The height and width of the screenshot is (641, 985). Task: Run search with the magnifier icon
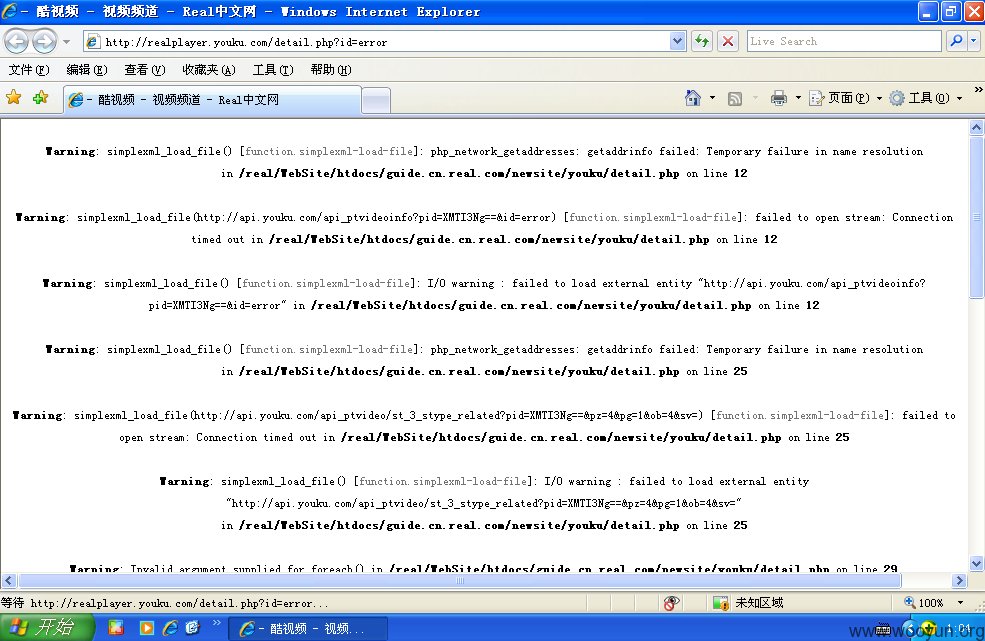956,41
